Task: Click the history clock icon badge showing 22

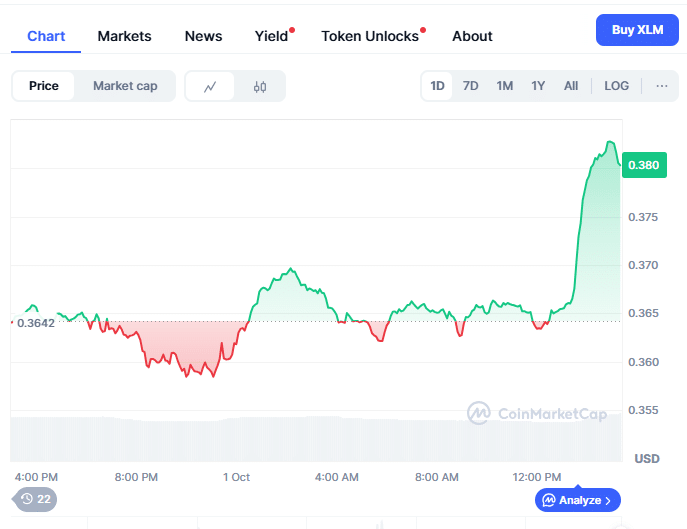Action: (x=35, y=498)
